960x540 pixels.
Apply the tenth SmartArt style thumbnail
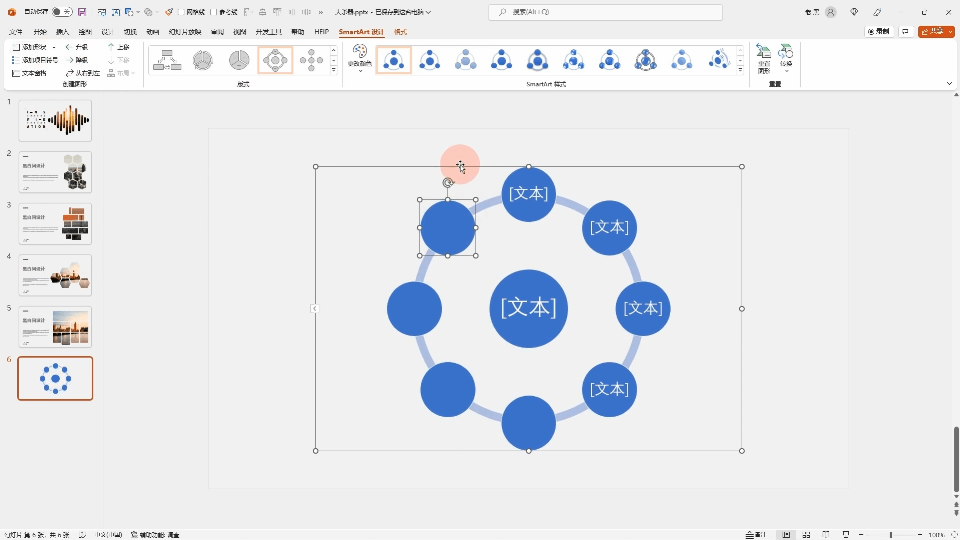pyautogui.click(x=718, y=60)
